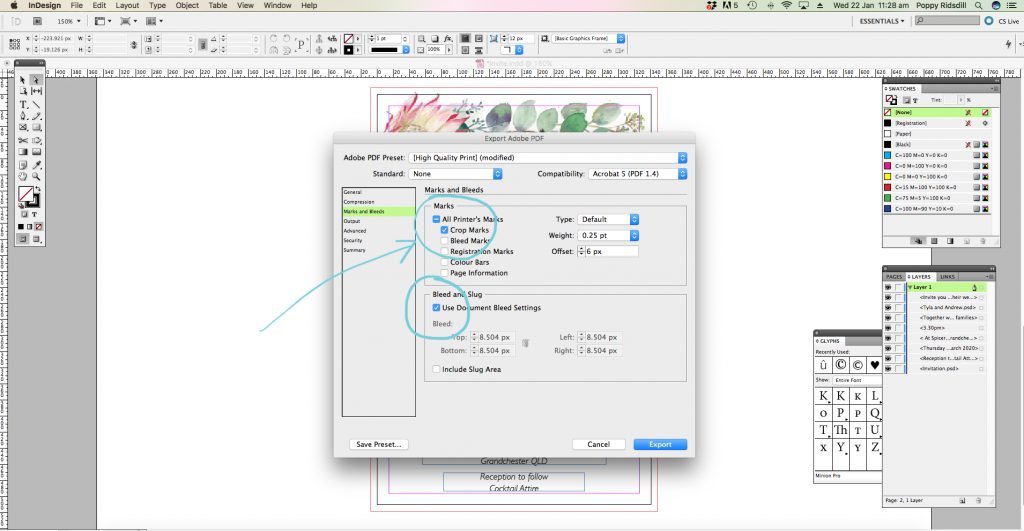The height and width of the screenshot is (531, 1024).
Task: Uncheck the Crop Marks checkbox
Action: tap(445, 230)
